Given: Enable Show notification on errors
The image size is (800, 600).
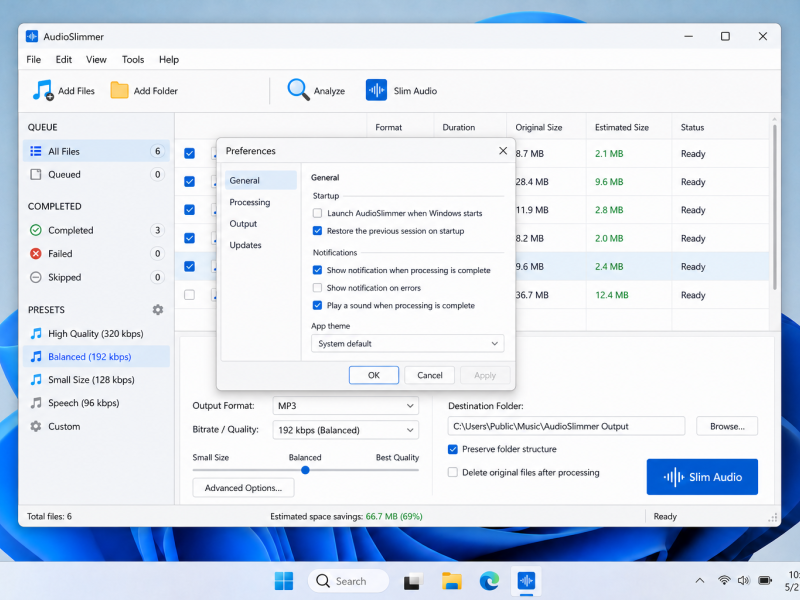Looking at the screenshot, I should point(317,288).
